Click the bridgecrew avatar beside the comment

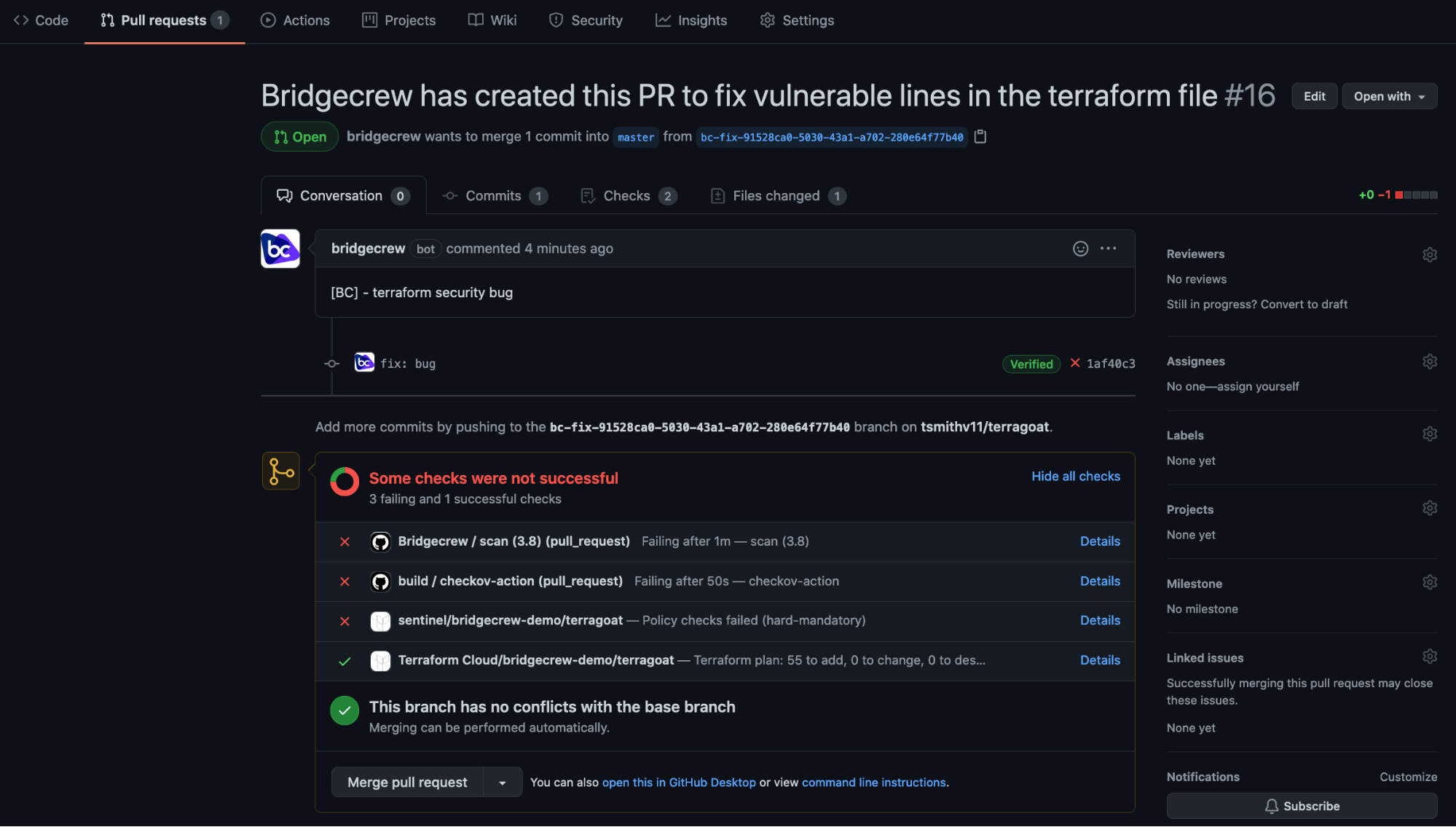pyautogui.click(x=280, y=249)
